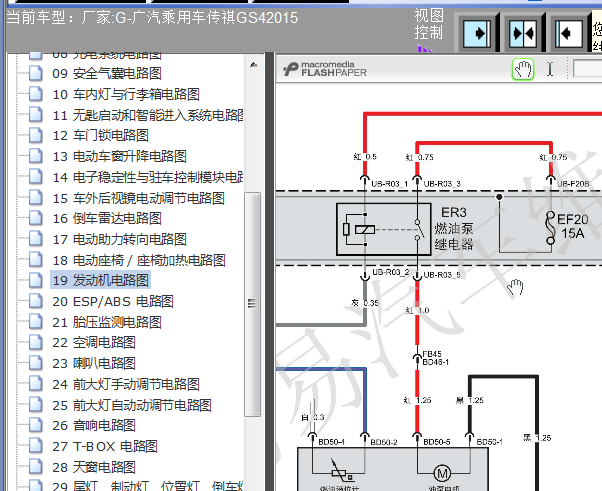
Task: Click the collapse-to-center view control button
Action: [523, 33]
